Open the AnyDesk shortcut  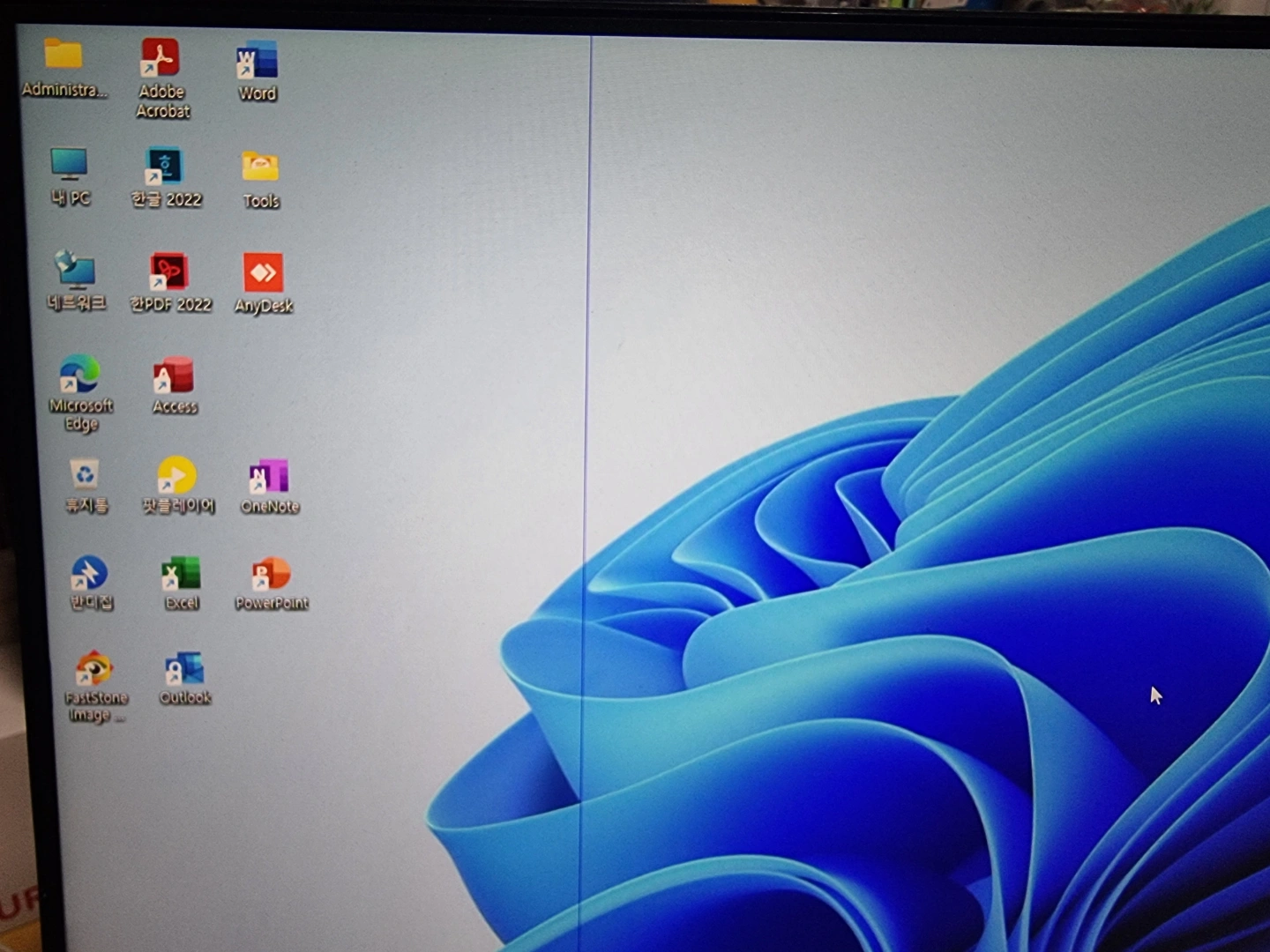pos(263,273)
